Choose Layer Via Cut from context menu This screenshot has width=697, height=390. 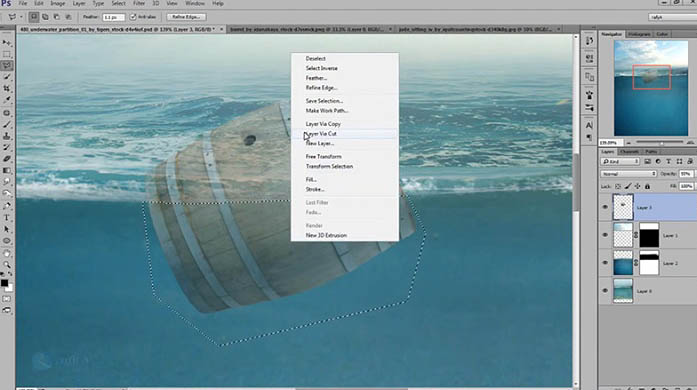tap(321, 133)
